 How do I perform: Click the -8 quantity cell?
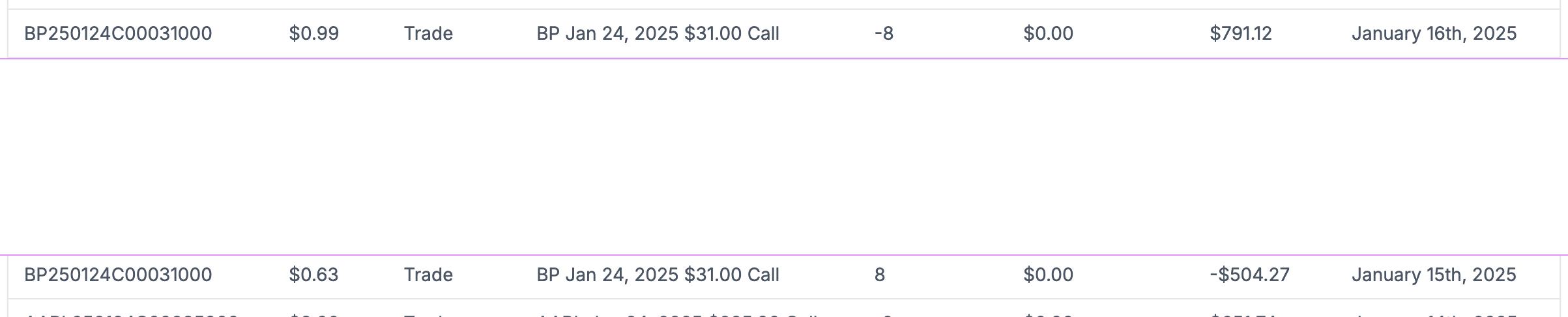coord(884,33)
